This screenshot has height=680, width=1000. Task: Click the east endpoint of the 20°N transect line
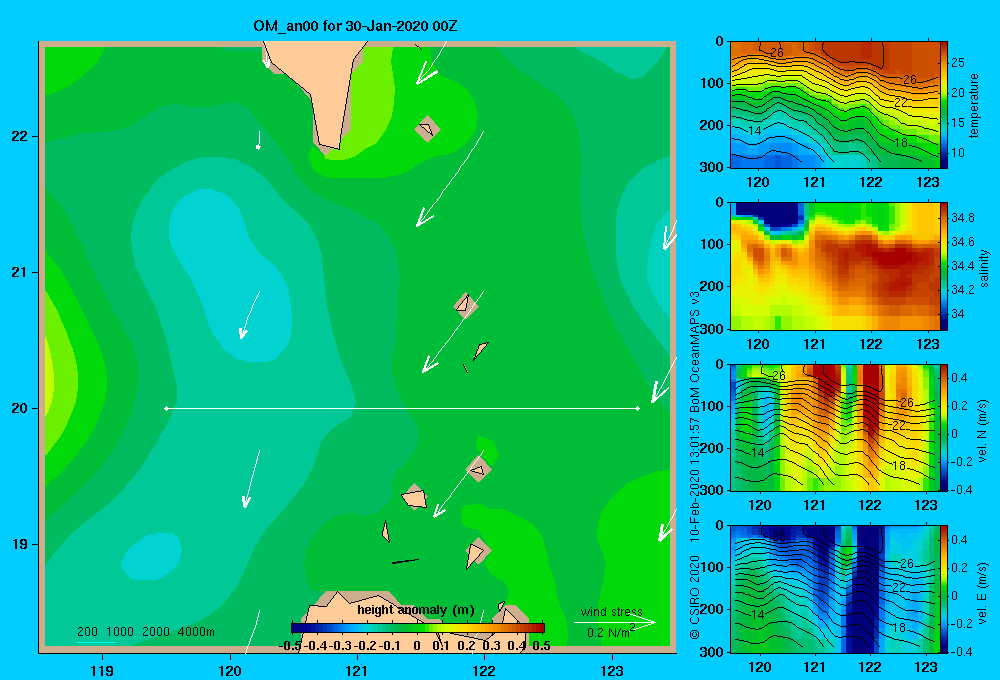tap(638, 408)
